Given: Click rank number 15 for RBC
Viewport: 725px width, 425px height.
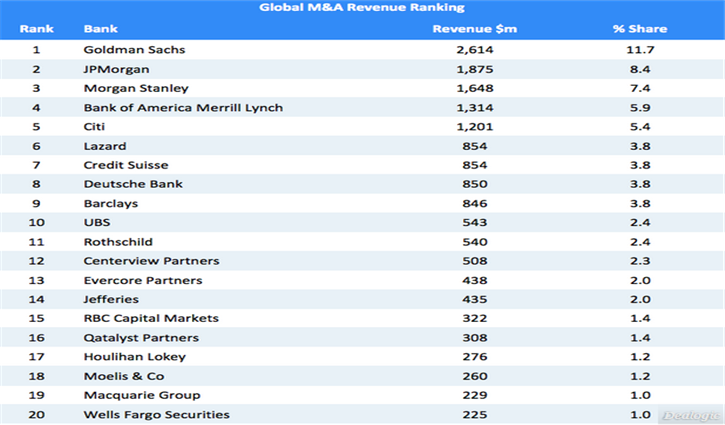Looking at the screenshot, I should point(37,318).
